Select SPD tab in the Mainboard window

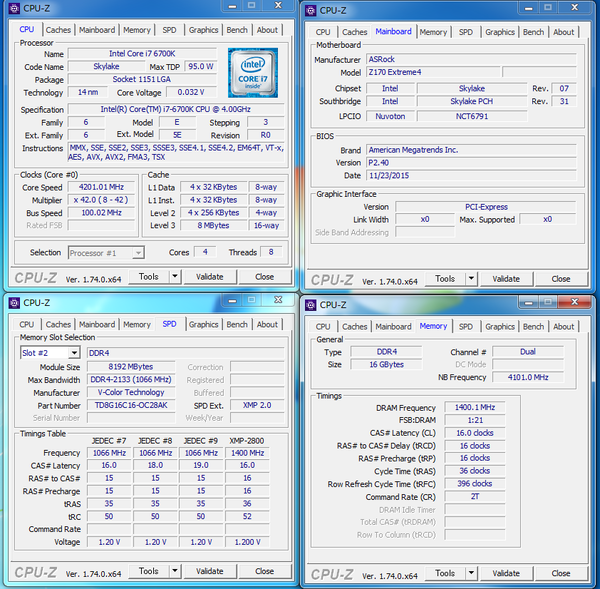(466, 32)
